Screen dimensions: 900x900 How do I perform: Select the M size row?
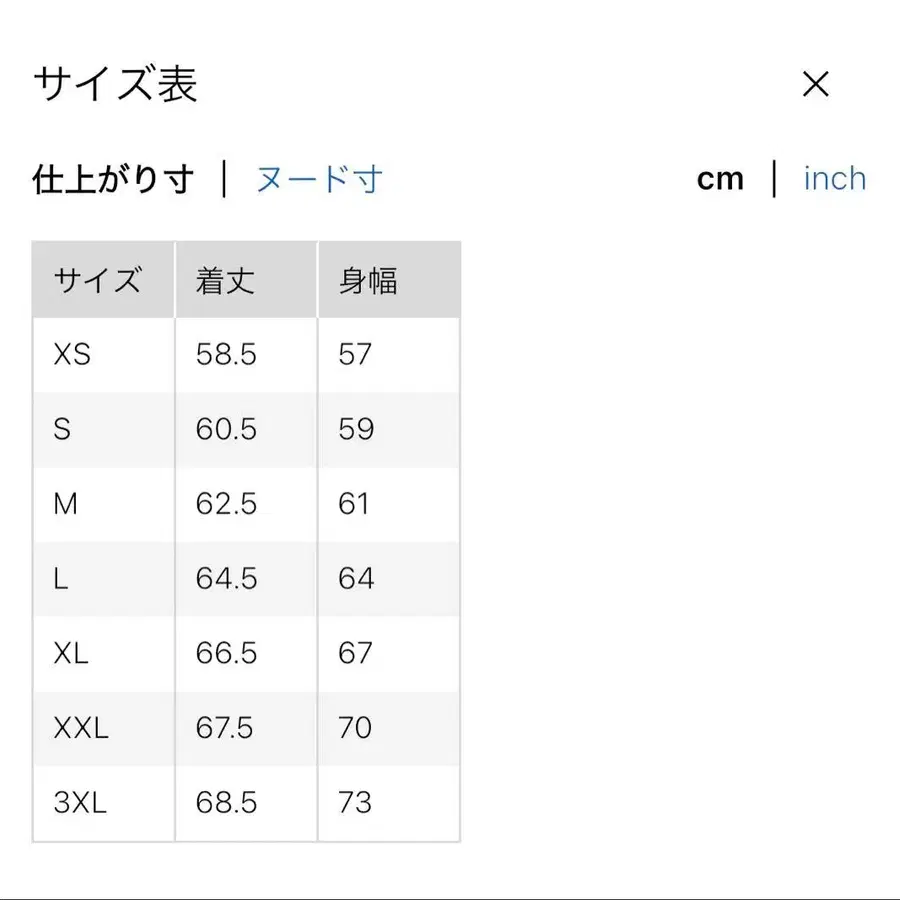[x=100, y=504]
